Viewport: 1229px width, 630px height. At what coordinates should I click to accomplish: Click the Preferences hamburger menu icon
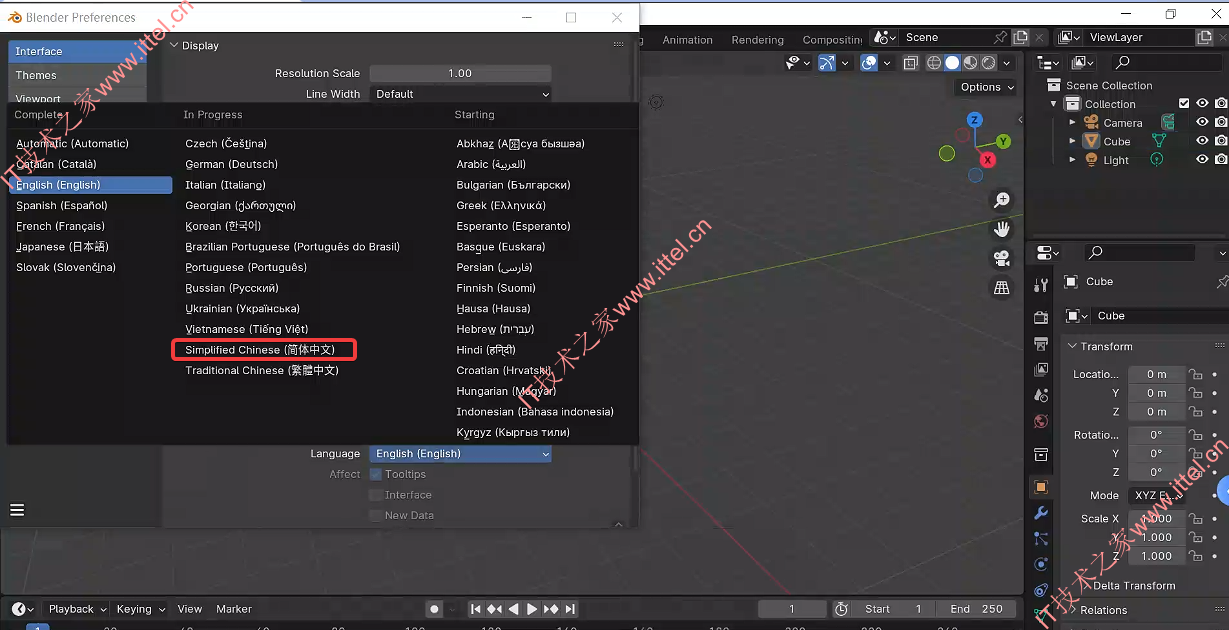click(17, 510)
